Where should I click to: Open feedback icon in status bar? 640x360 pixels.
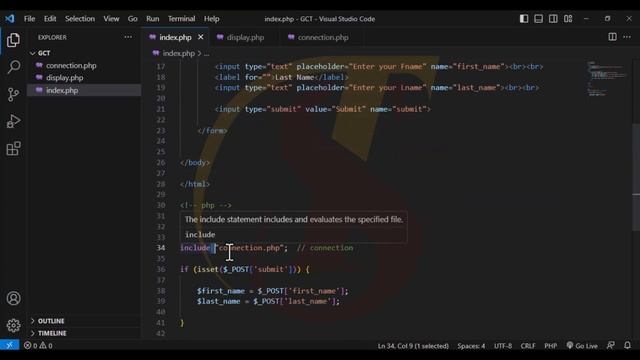click(x=611, y=345)
